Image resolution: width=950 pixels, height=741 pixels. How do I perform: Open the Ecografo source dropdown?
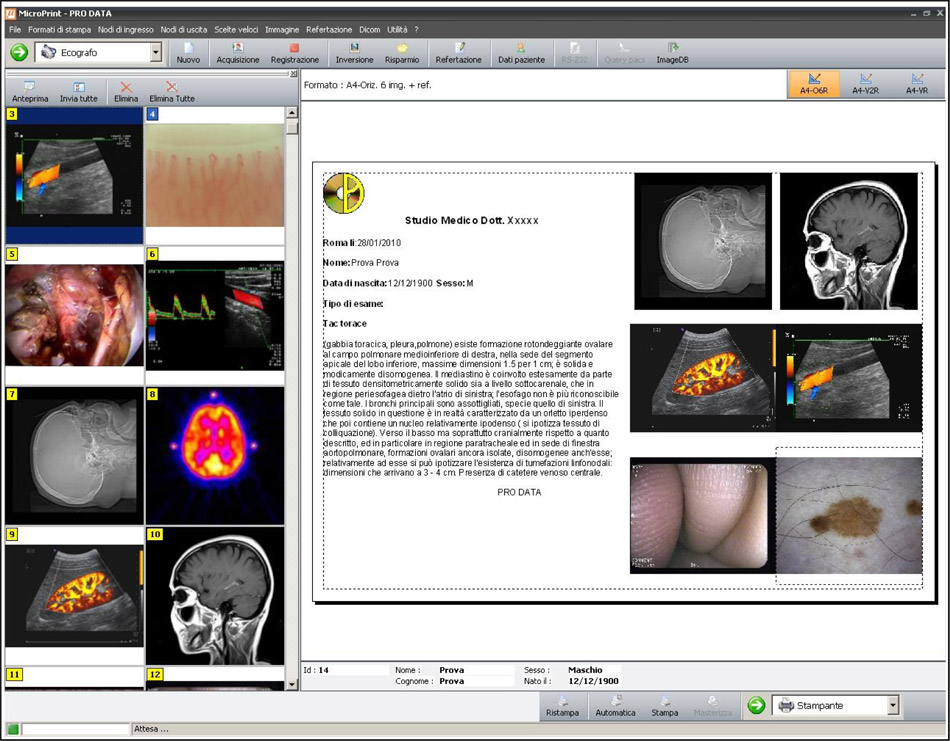pyautogui.click(x=156, y=53)
